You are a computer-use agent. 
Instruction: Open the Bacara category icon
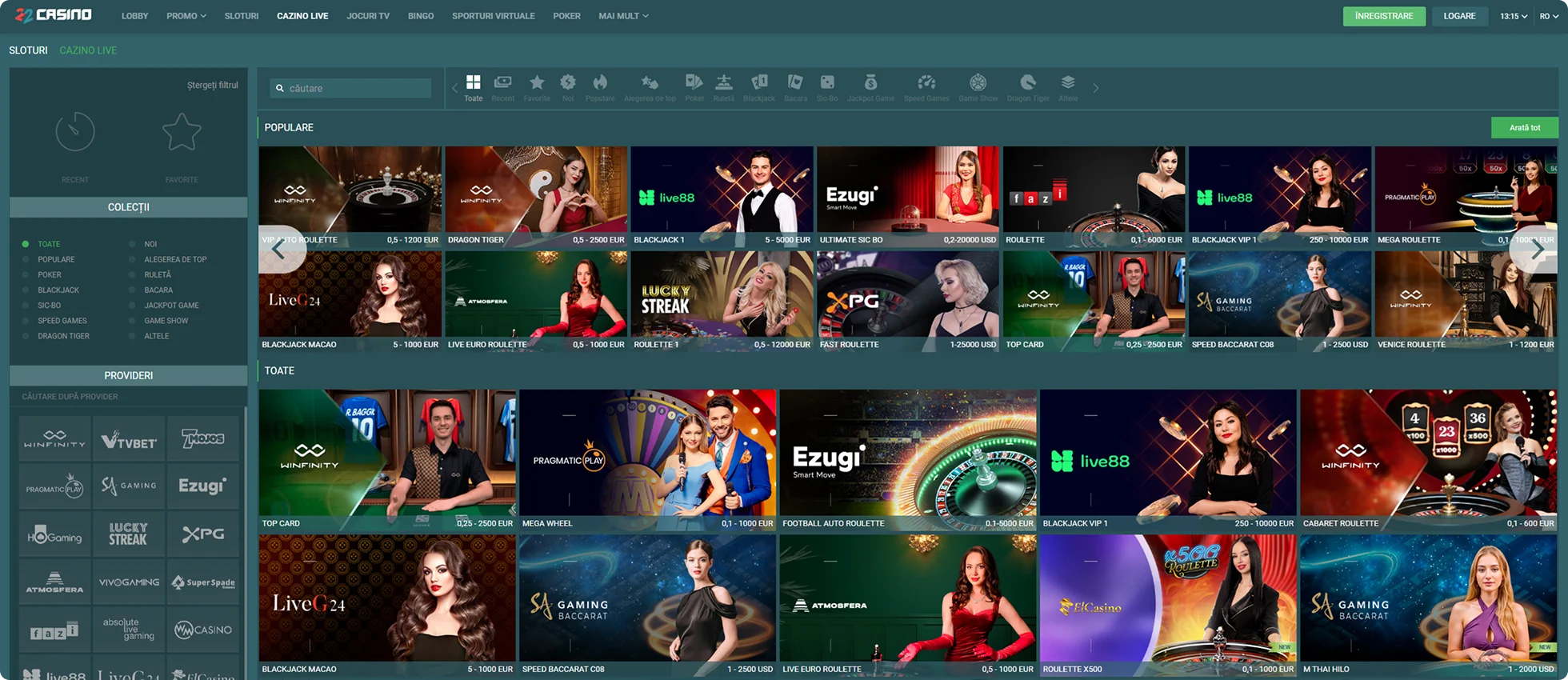pyautogui.click(x=795, y=88)
